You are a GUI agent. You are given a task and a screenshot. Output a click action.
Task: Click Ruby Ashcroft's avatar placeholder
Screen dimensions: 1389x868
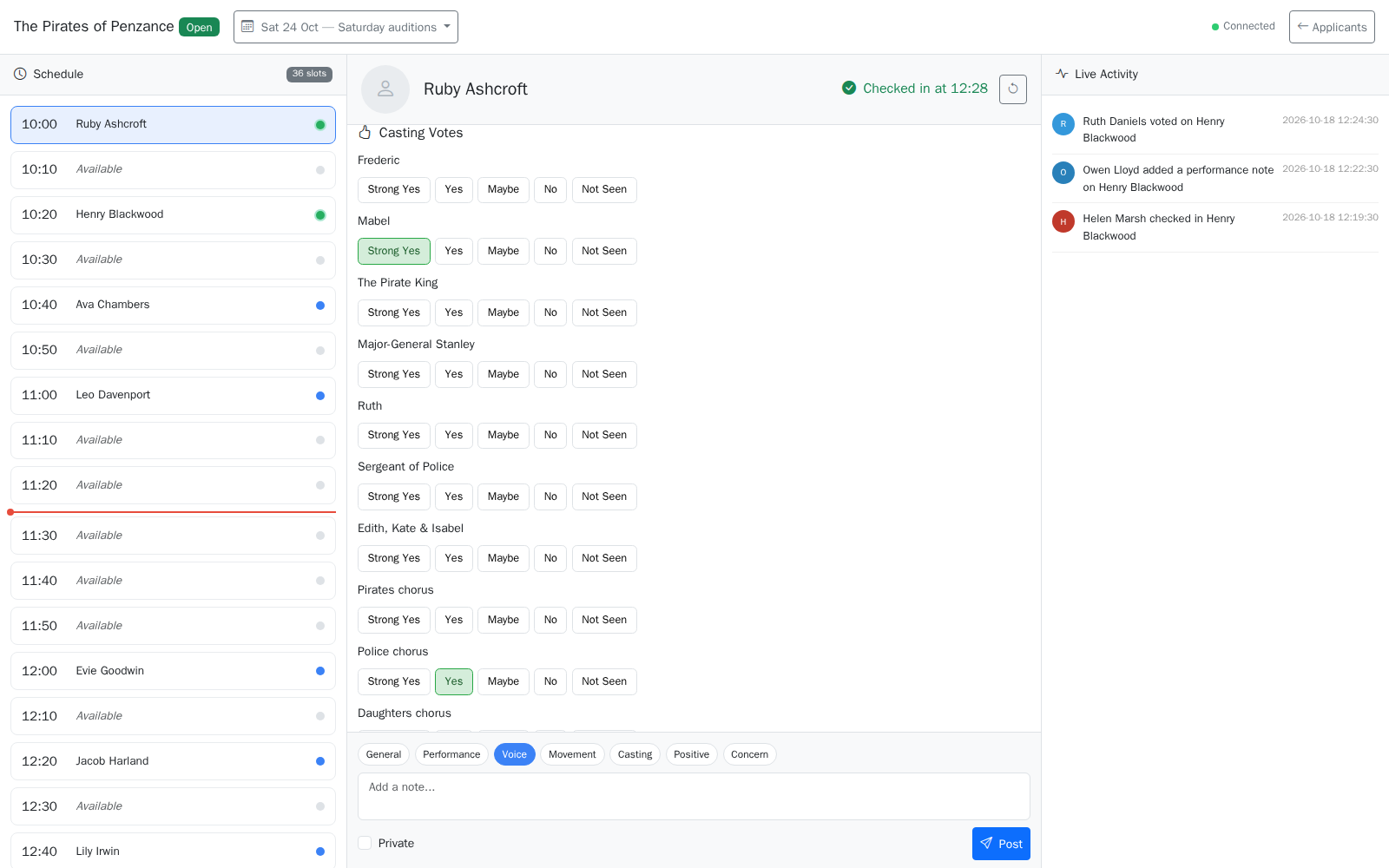click(x=385, y=89)
